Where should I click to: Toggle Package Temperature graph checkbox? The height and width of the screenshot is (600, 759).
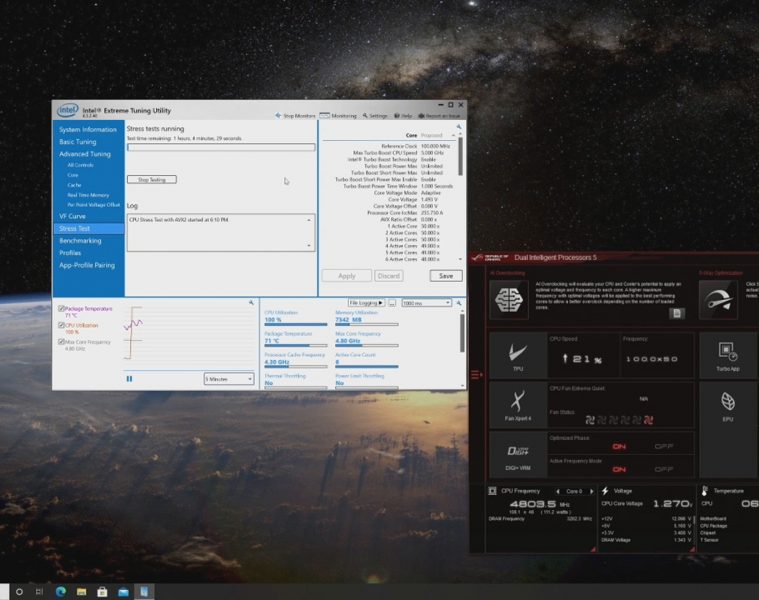[x=61, y=308]
